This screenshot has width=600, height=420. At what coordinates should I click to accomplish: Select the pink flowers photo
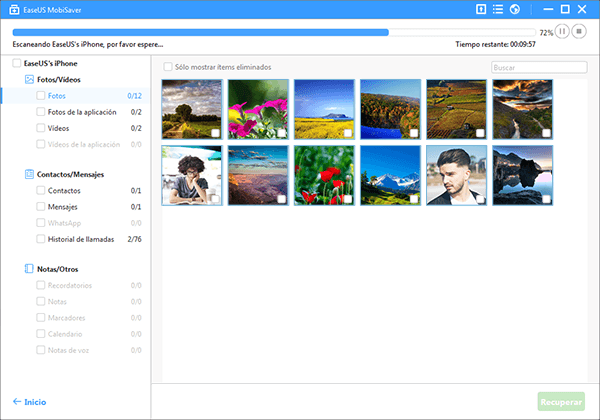pos(258,109)
